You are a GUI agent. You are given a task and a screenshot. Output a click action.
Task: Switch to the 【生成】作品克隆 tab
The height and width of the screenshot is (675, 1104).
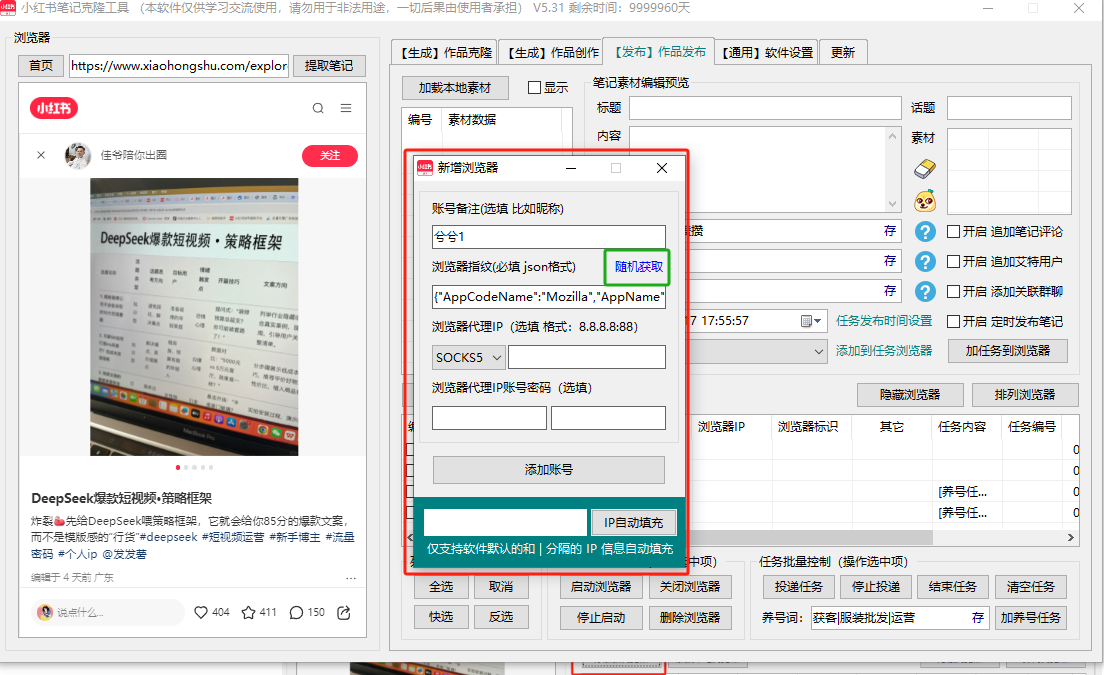pyautogui.click(x=445, y=53)
